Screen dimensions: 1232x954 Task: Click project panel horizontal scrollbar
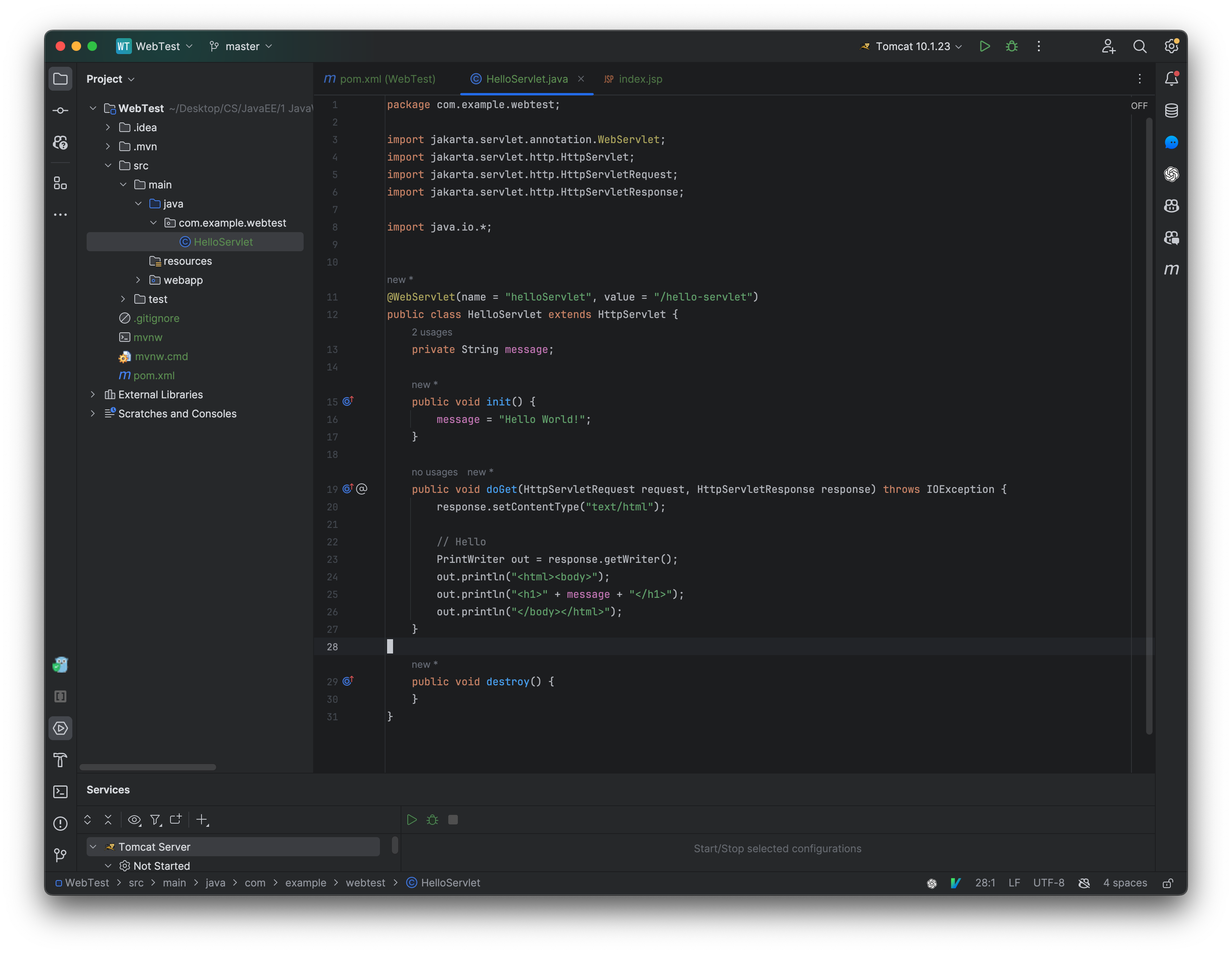coord(148,767)
